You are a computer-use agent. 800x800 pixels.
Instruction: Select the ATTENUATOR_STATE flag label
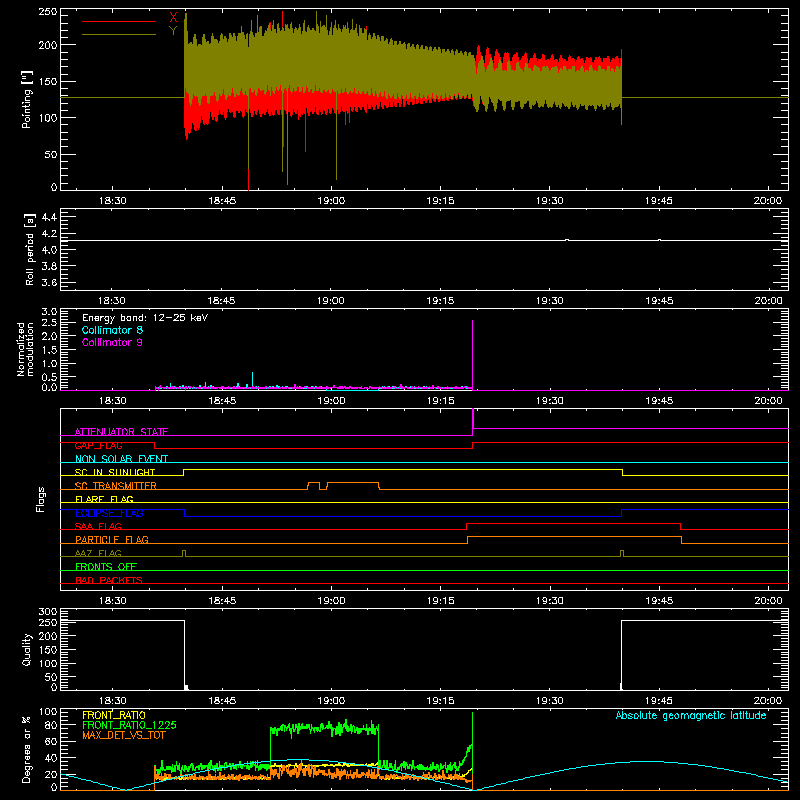point(121,432)
